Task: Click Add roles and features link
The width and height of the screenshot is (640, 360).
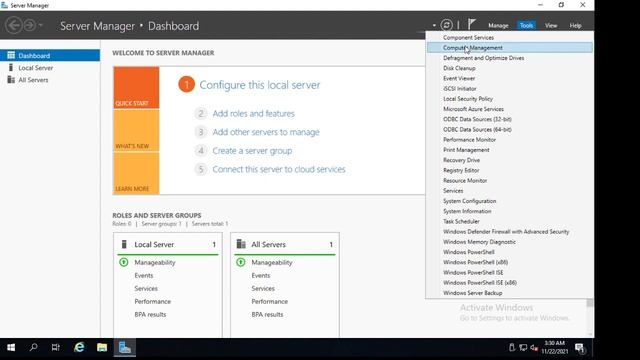Action: tap(253, 113)
